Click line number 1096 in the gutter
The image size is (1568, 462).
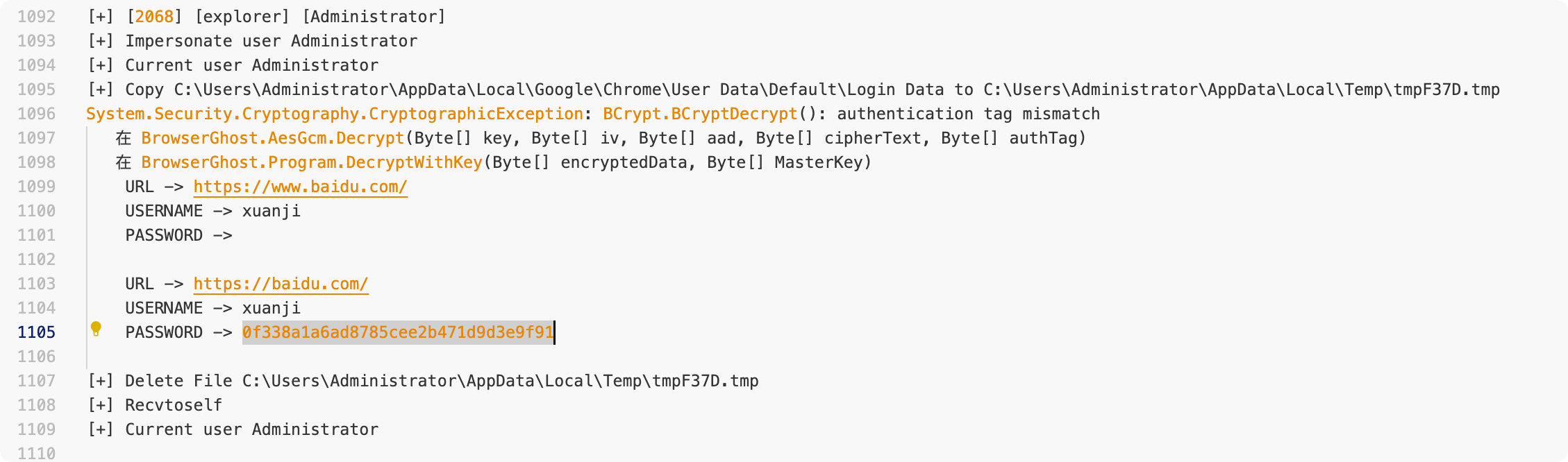(36, 114)
